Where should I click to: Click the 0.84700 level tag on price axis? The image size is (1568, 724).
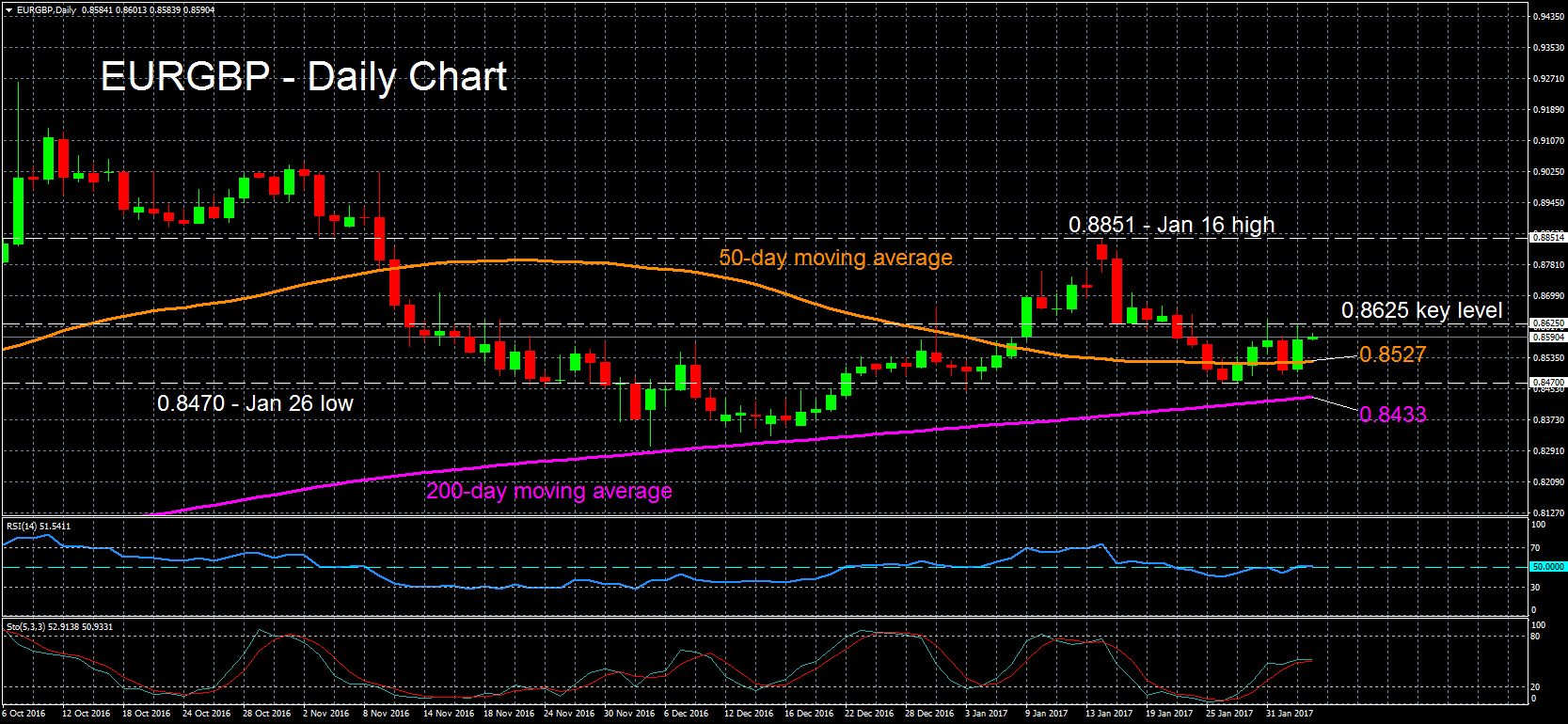pyautogui.click(x=1548, y=383)
